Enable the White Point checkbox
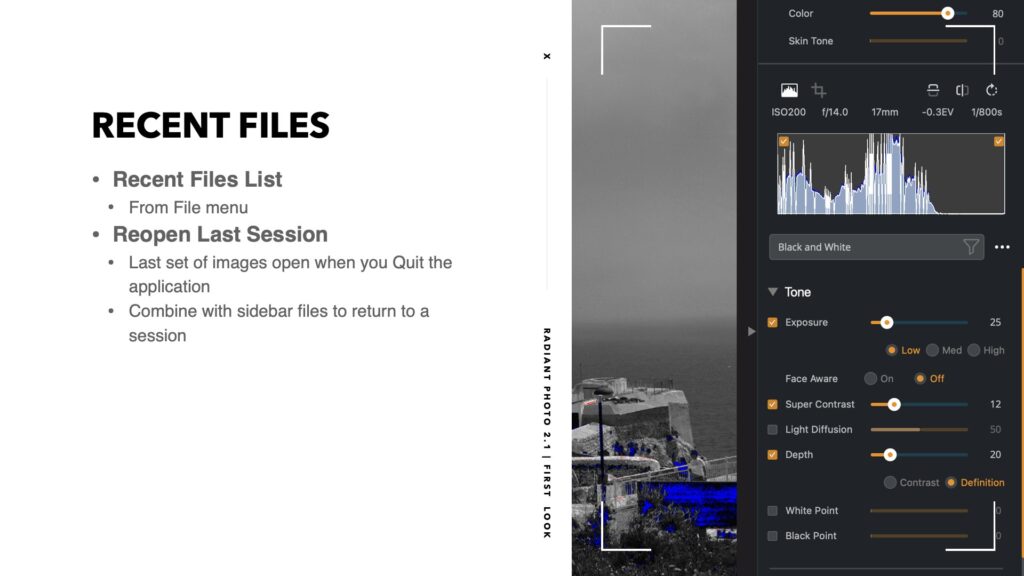The image size is (1024, 576). click(x=773, y=511)
